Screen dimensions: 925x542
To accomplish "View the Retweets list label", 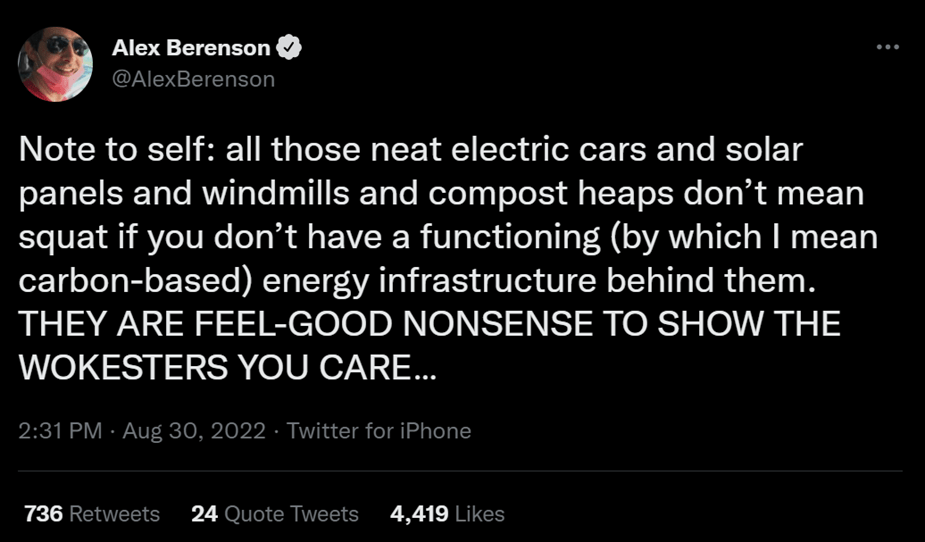I will coord(115,514).
